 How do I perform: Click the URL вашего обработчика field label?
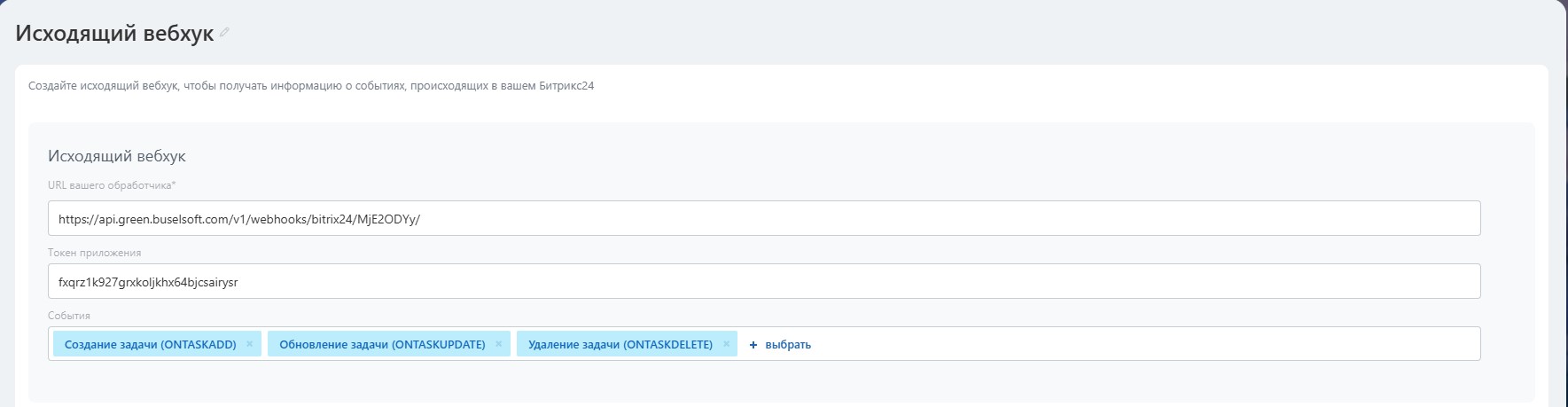click(x=112, y=185)
